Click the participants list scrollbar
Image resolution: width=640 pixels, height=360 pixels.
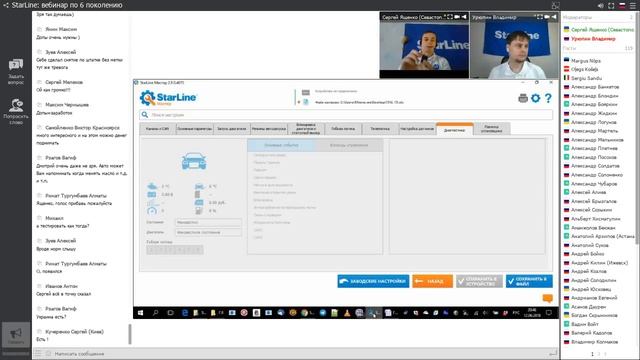637,129
